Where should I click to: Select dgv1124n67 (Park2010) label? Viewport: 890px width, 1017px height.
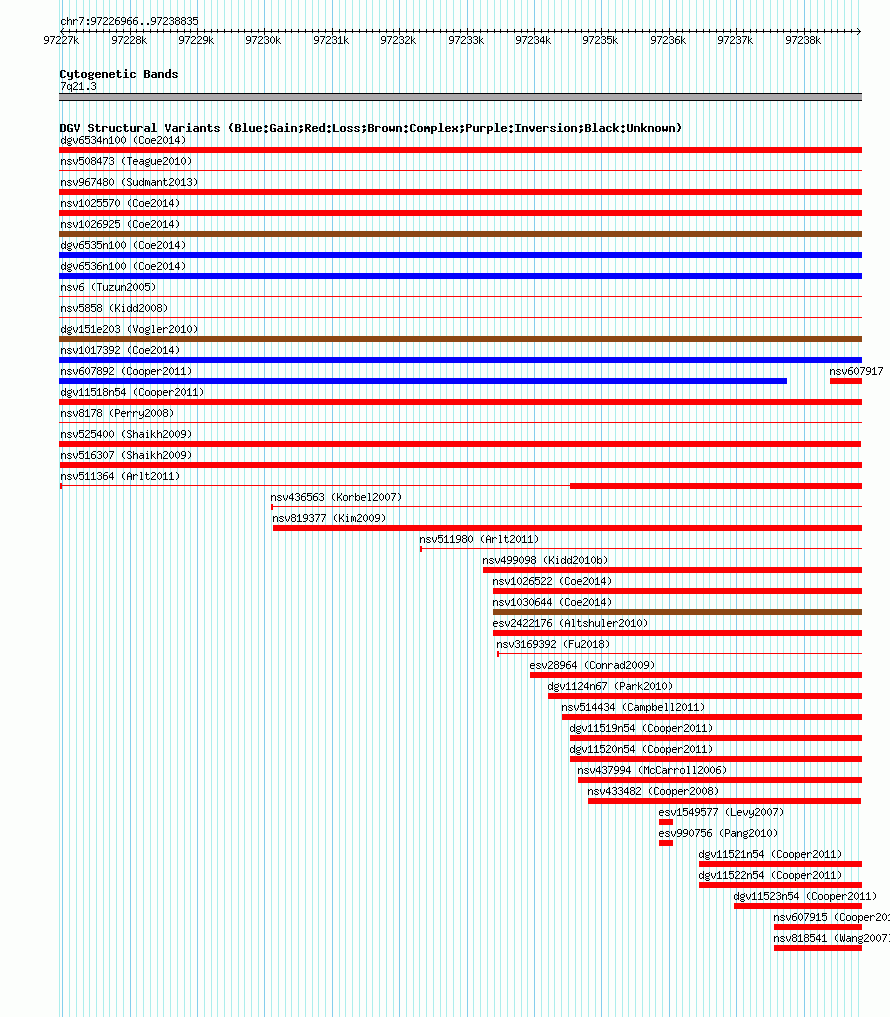click(610, 686)
